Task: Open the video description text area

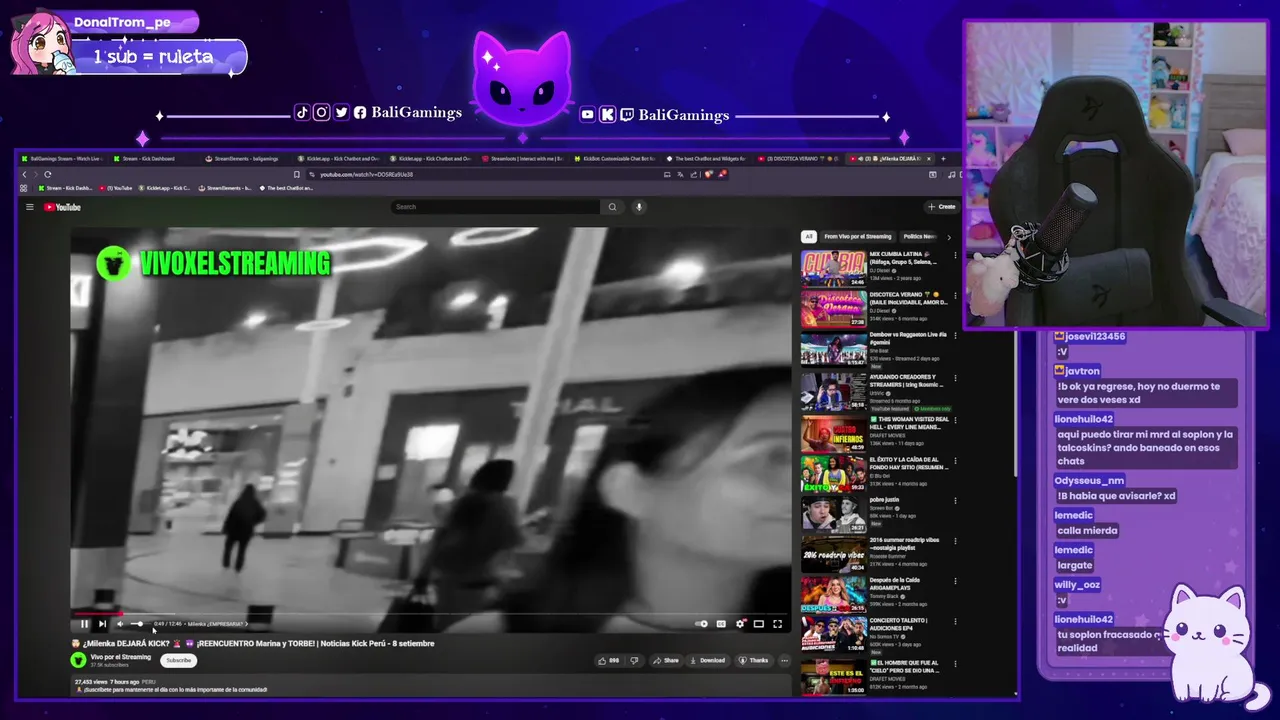Action: click(x=430, y=686)
